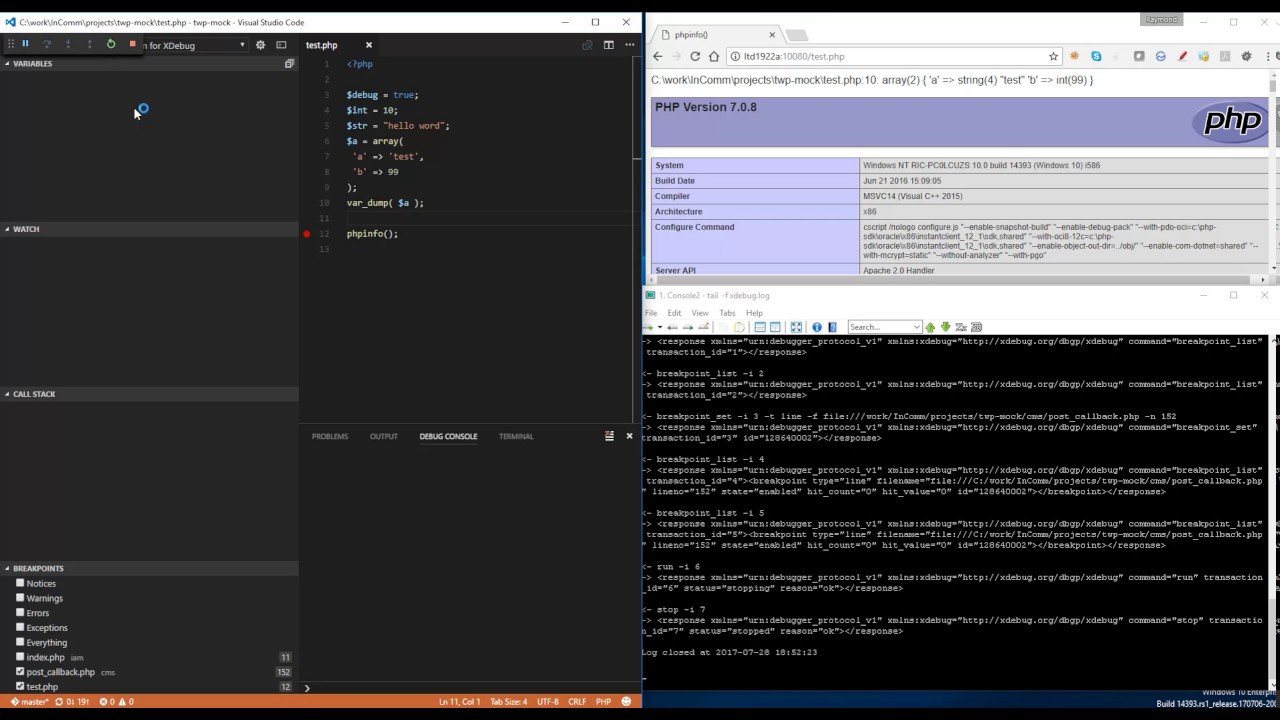Restart the debug session
The width and height of the screenshot is (1280, 720).
[x=111, y=44]
